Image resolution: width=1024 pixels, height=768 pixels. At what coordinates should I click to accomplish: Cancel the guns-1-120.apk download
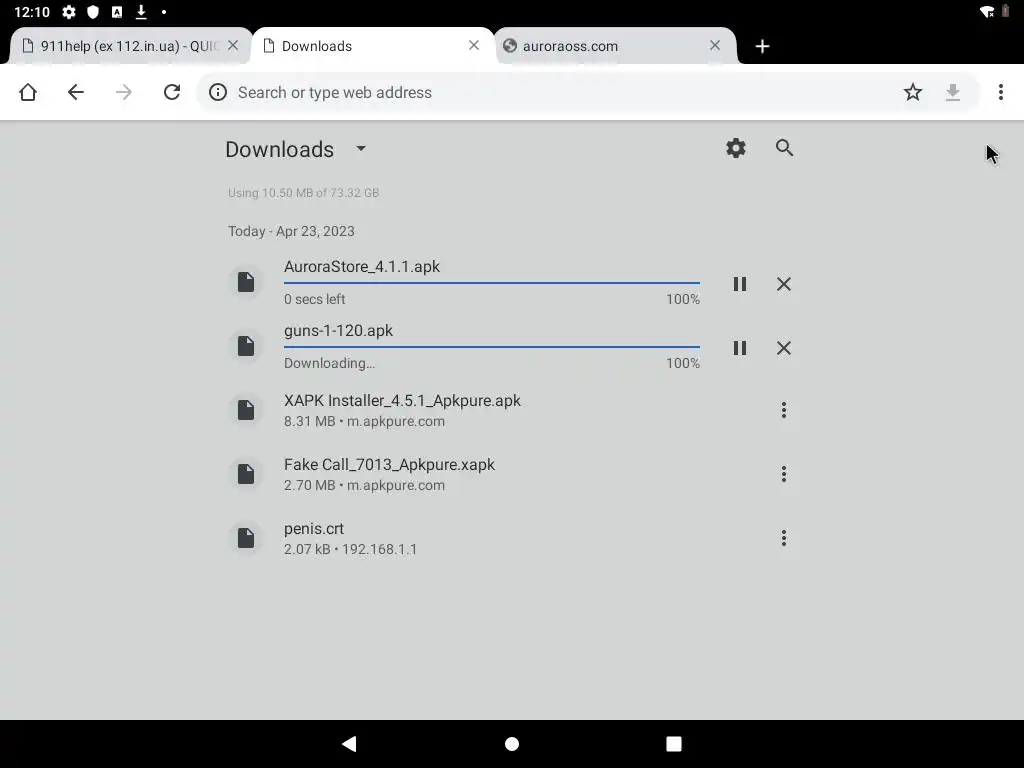point(784,348)
